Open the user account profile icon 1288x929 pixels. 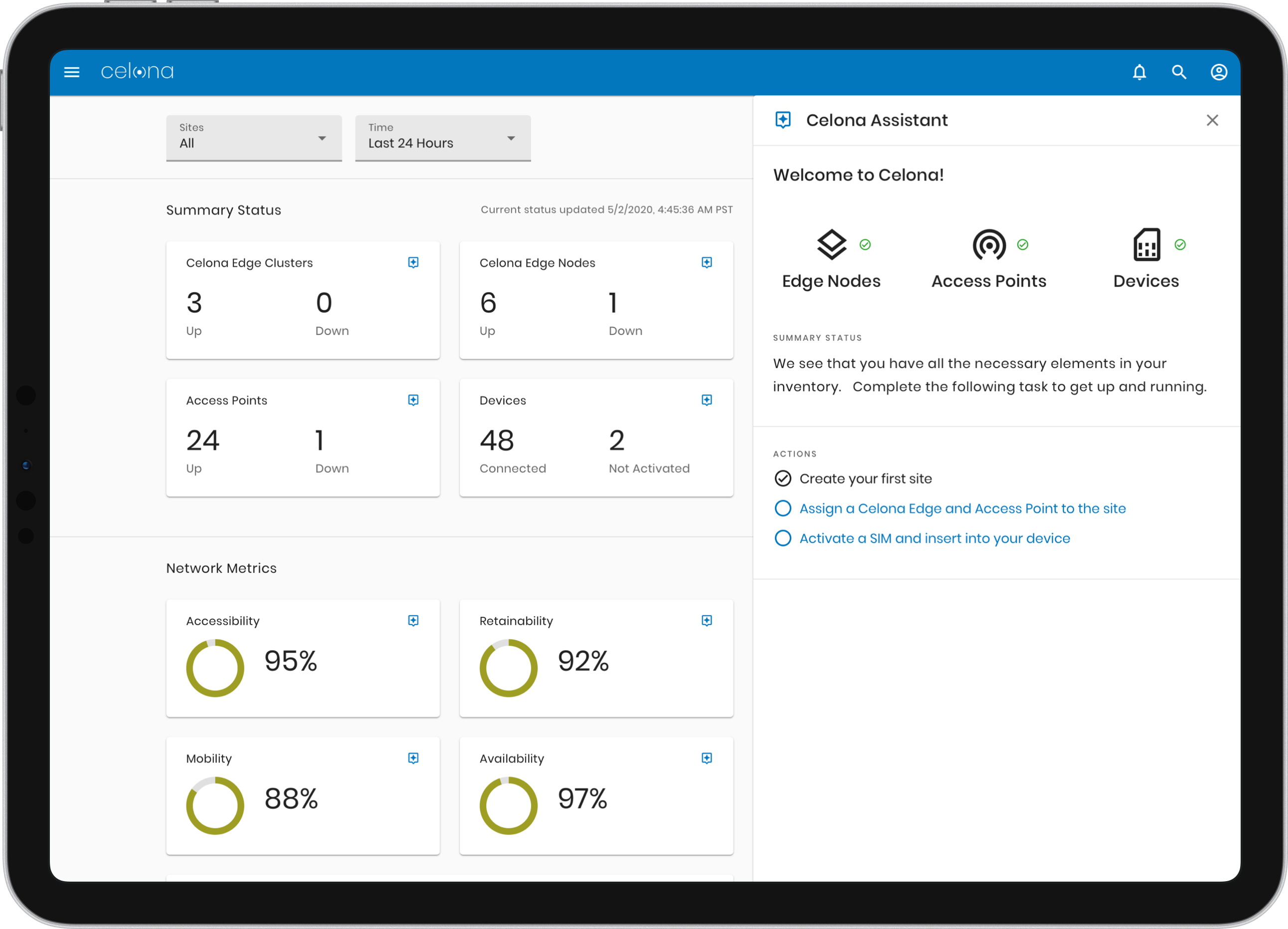pos(1219,72)
